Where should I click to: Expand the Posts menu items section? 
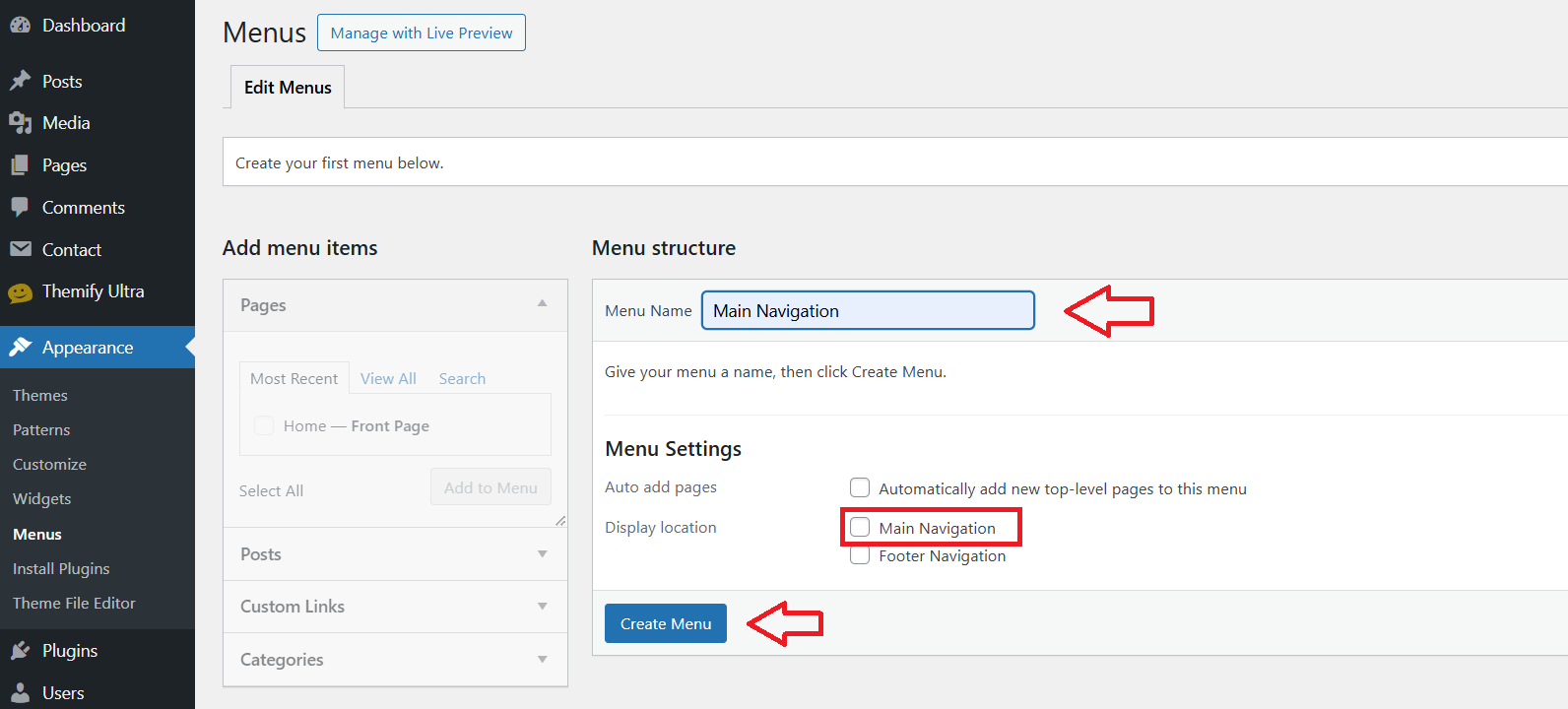tap(542, 554)
